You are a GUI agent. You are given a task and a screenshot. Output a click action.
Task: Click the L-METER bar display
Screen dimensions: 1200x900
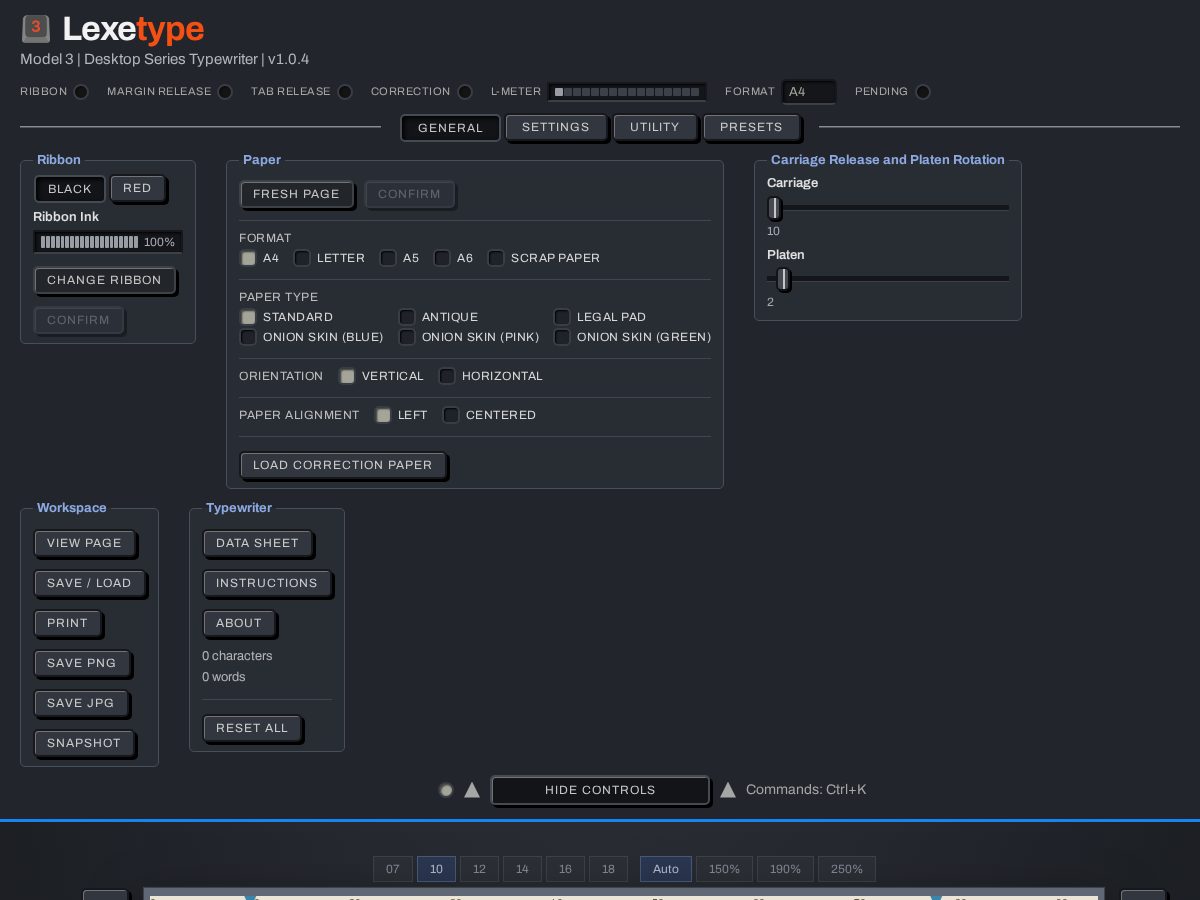coord(627,92)
